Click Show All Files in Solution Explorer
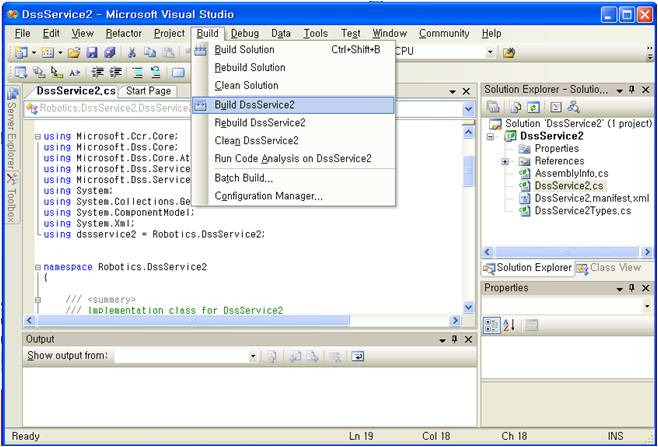Viewport: 658px width, 447px height. [x=515, y=107]
